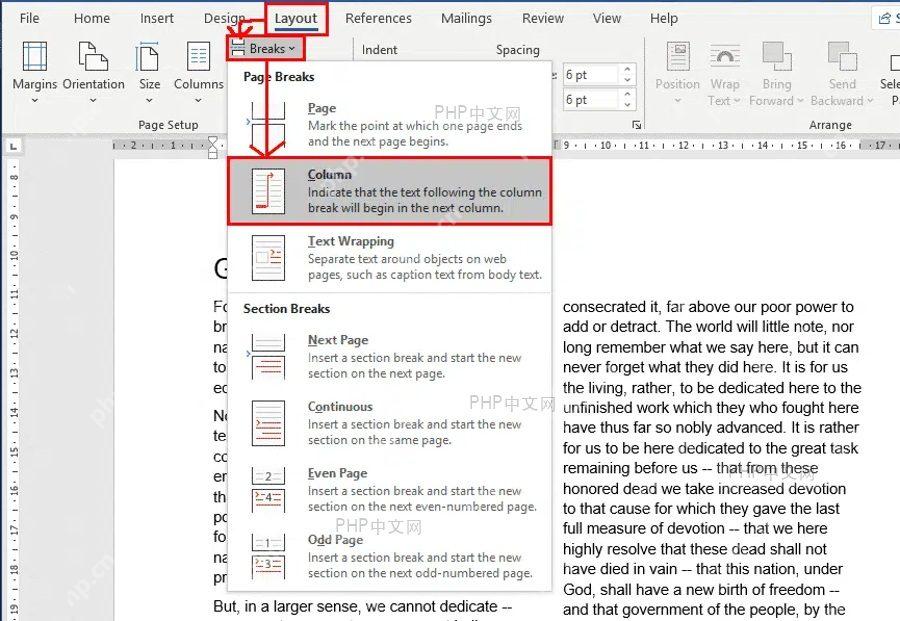Click the tab stop selector beside the ruler
The height and width of the screenshot is (621, 900).
[13, 146]
